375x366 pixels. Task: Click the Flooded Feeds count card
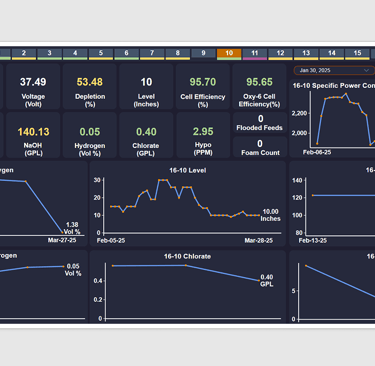(x=260, y=123)
